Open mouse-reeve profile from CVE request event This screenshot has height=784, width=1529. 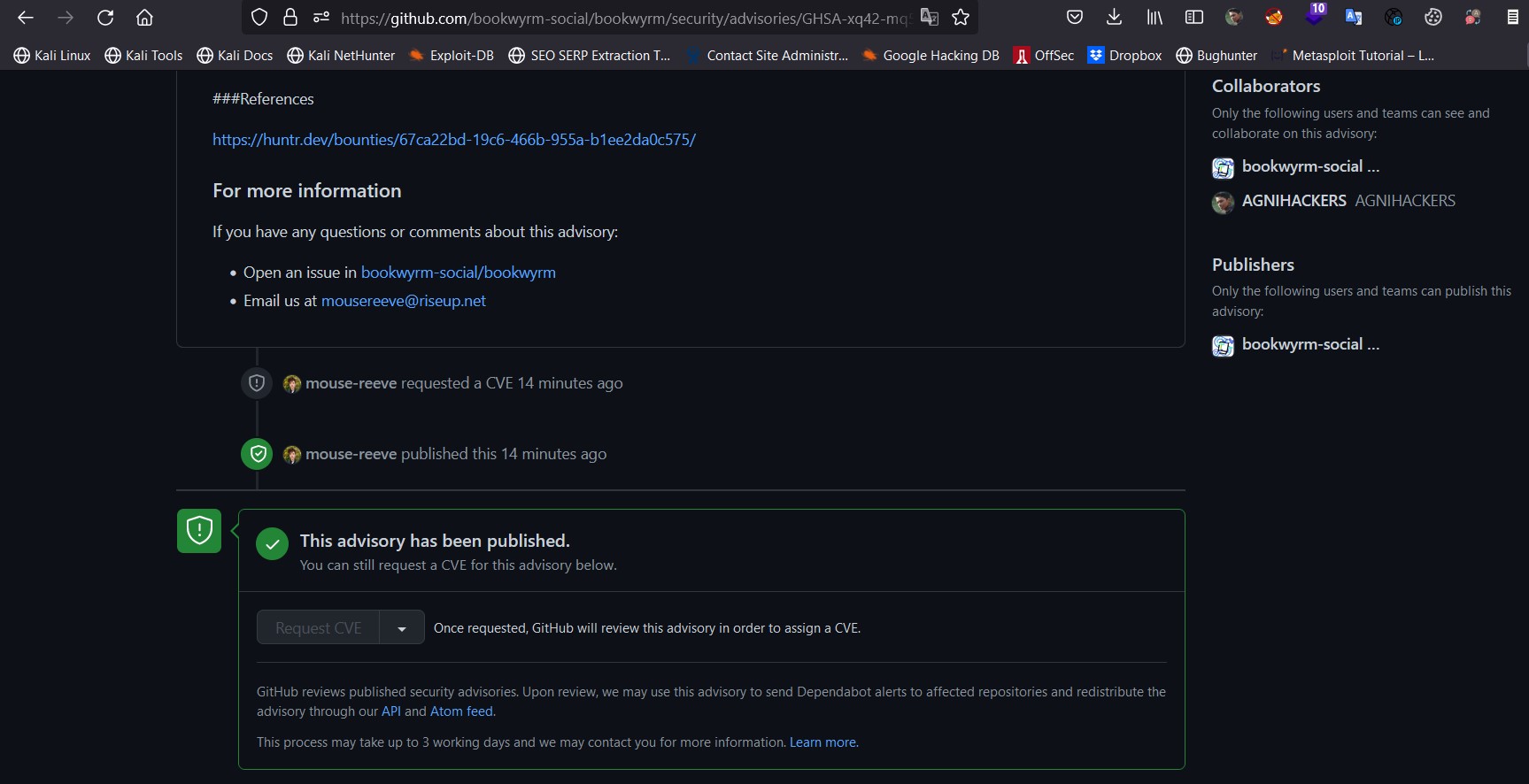[x=351, y=383]
